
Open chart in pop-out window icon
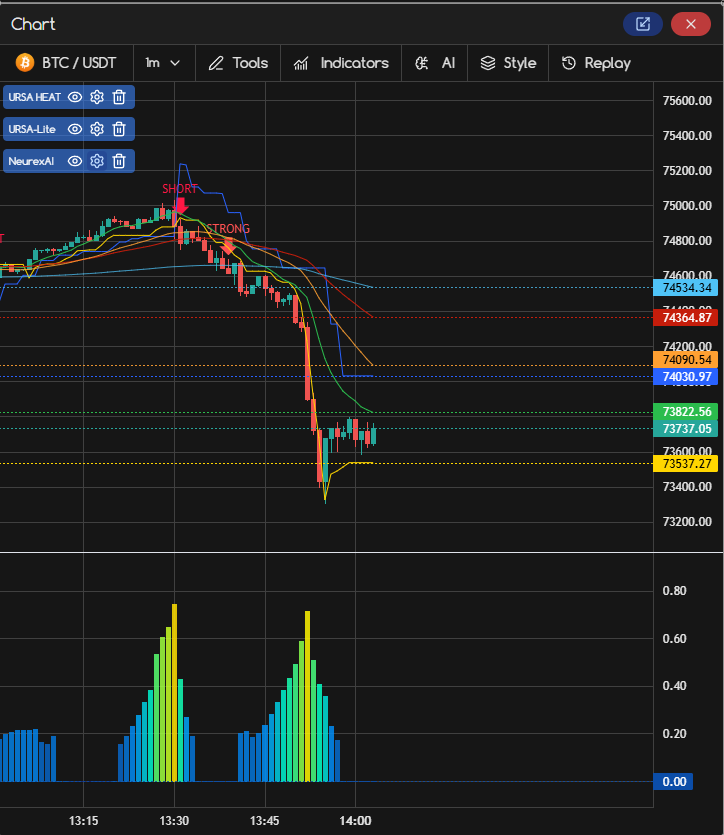coord(643,24)
